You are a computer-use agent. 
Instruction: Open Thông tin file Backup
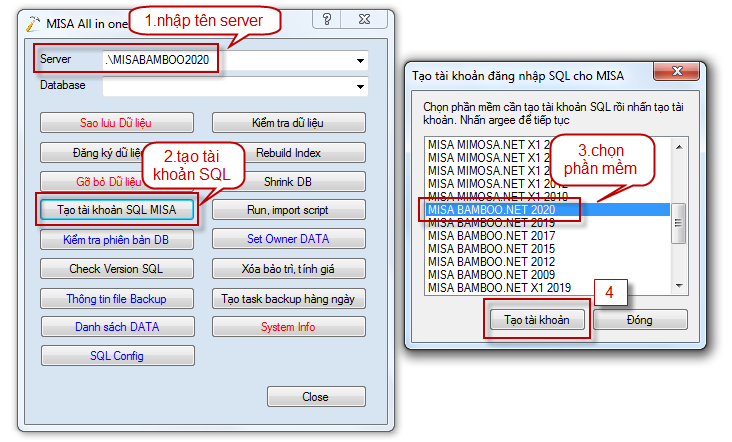[117, 299]
